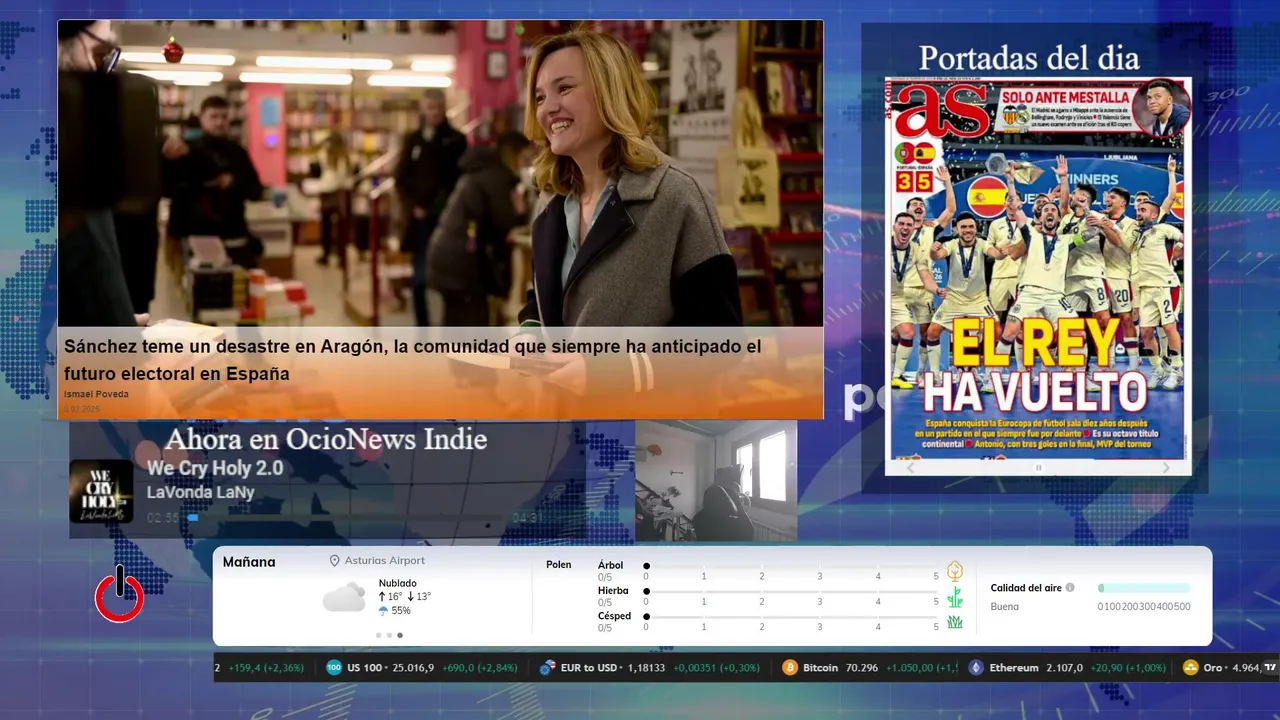The width and height of the screenshot is (1280, 720).
Task: Click the Césped pollen level slider
Action: click(x=791, y=617)
